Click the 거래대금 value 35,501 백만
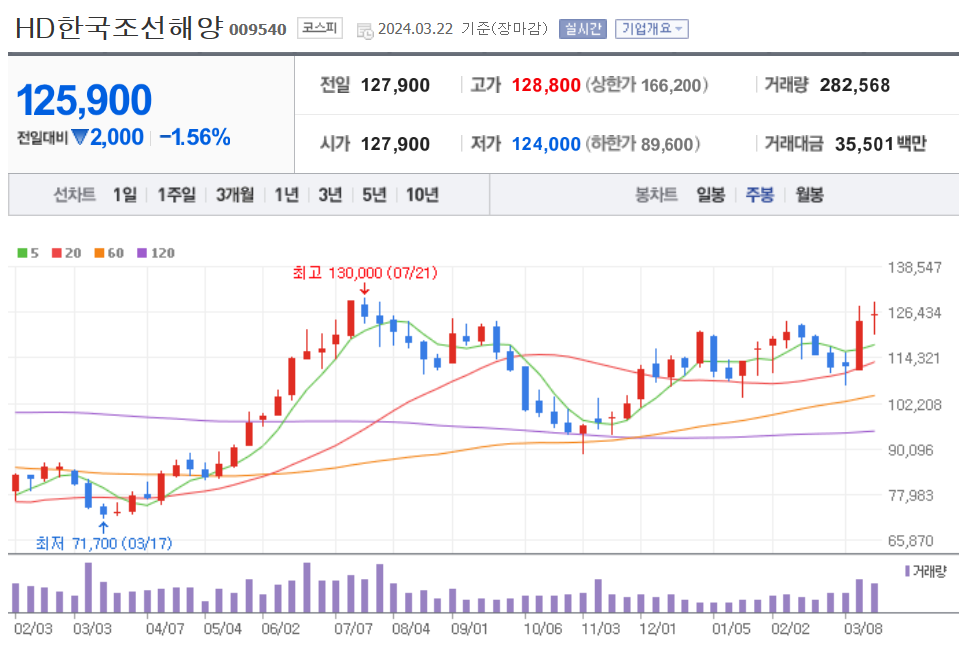 point(881,144)
